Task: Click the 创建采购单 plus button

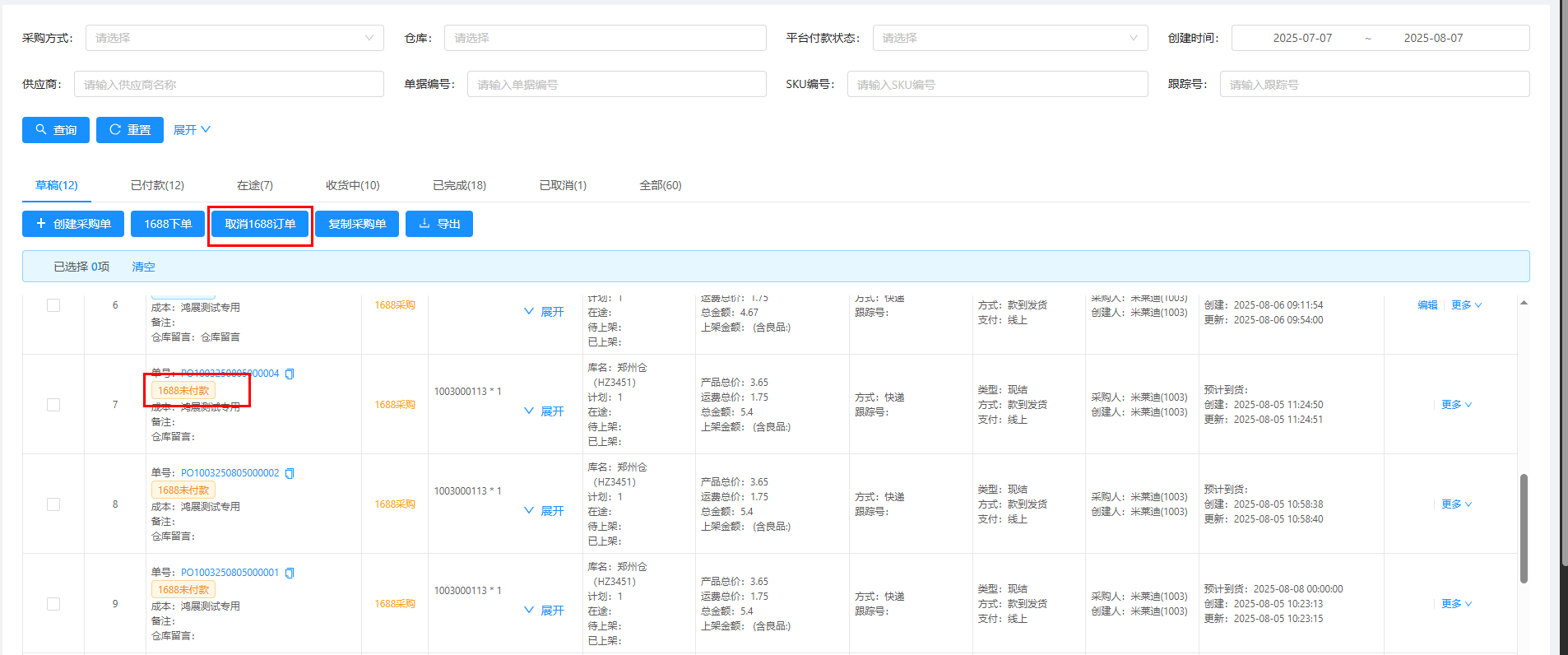Action: pos(73,224)
